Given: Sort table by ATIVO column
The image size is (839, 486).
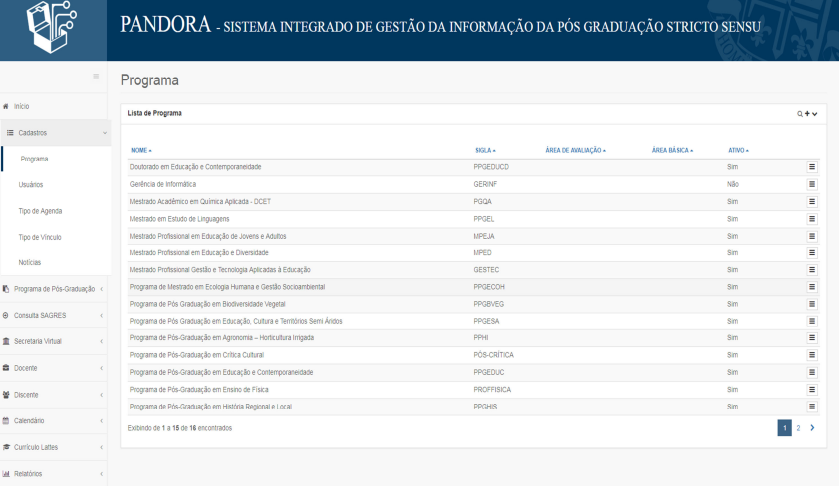Looking at the screenshot, I should point(738,150).
